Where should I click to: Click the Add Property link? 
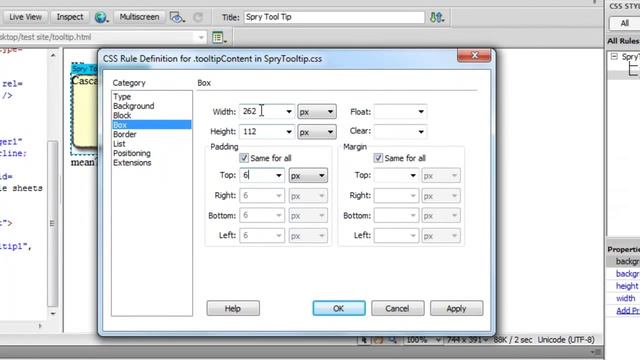pyautogui.click(x=628, y=311)
